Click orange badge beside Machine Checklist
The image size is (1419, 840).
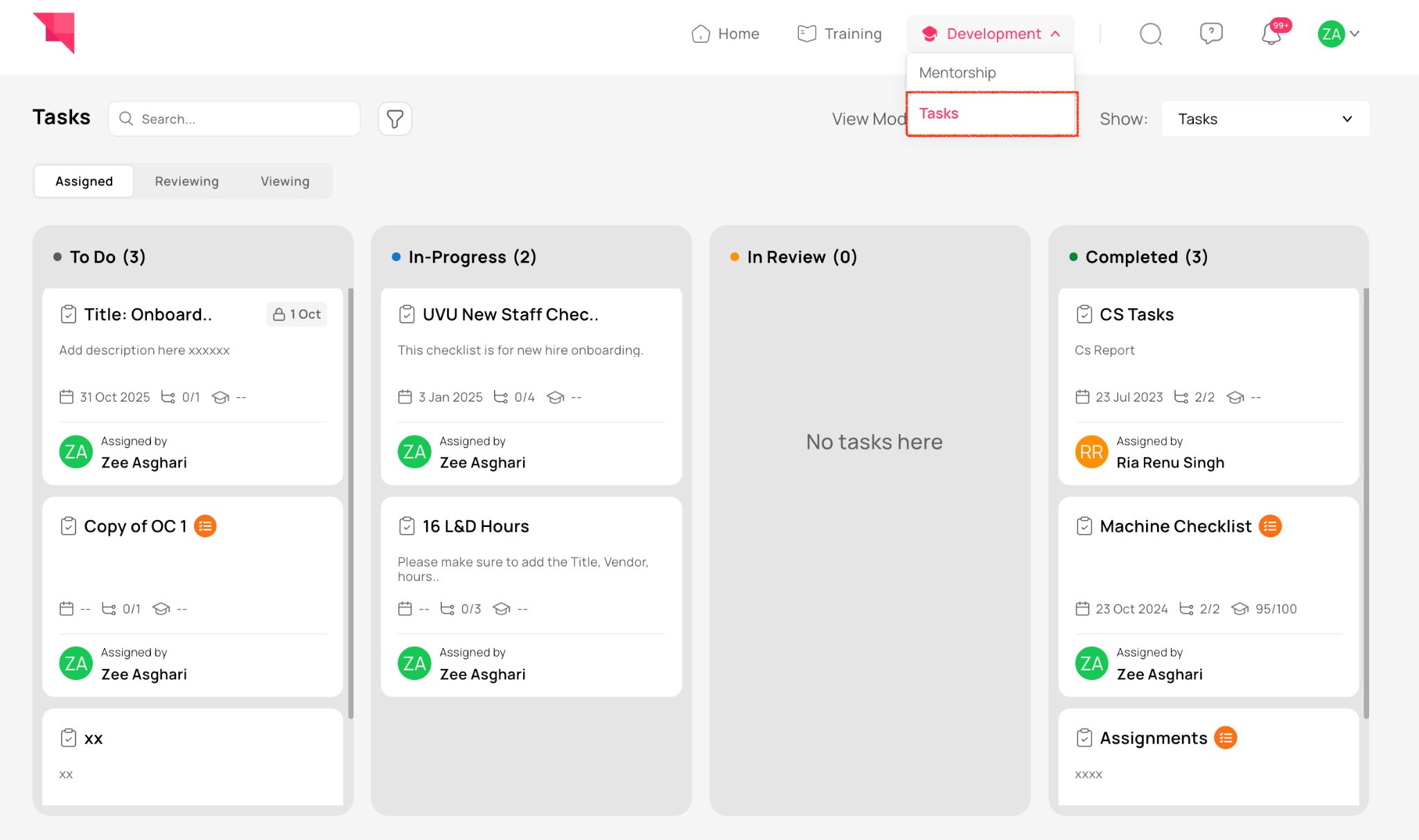1270,526
